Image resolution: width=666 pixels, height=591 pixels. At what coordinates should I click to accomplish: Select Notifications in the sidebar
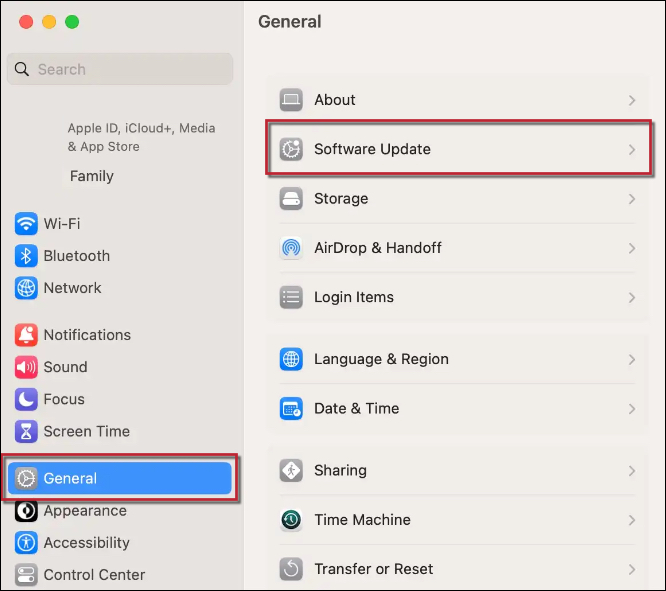pos(120,335)
